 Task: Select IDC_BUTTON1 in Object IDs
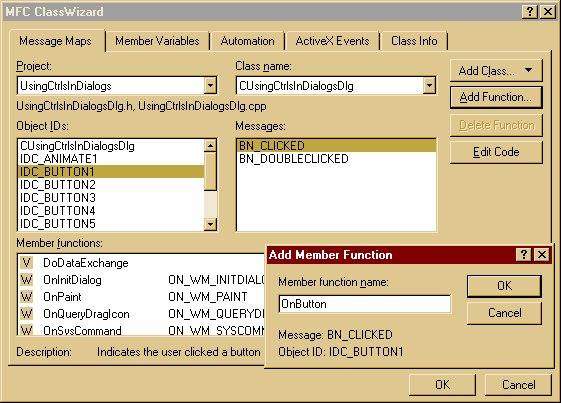click(111, 171)
